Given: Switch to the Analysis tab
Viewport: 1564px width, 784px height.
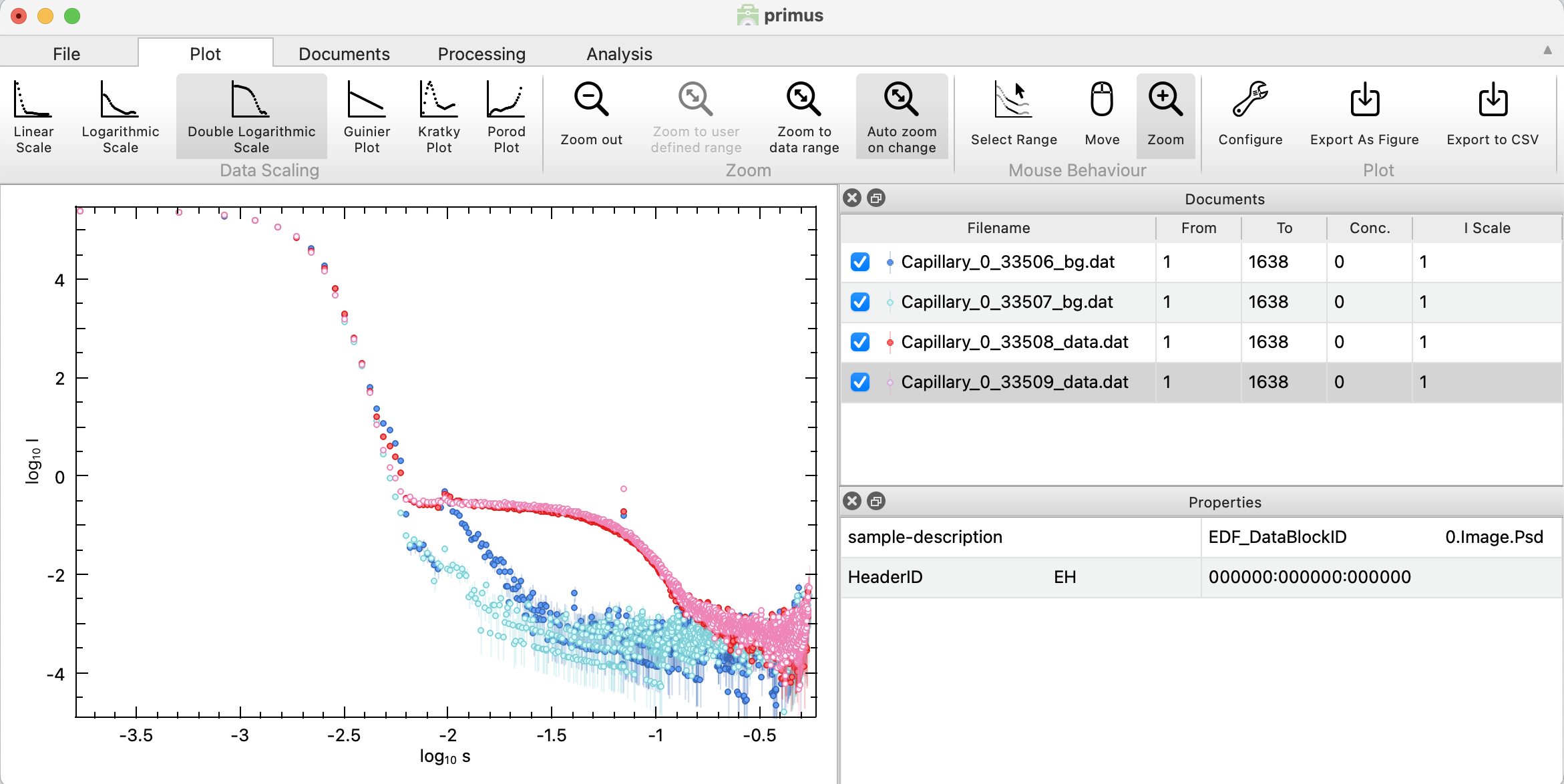Looking at the screenshot, I should [x=619, y=54].
